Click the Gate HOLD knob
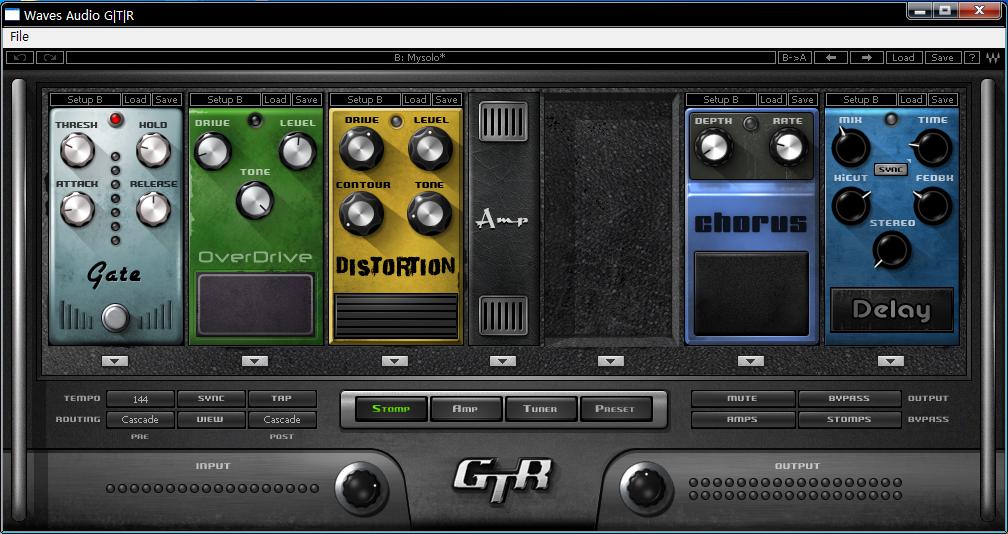 tap(153, 150)
